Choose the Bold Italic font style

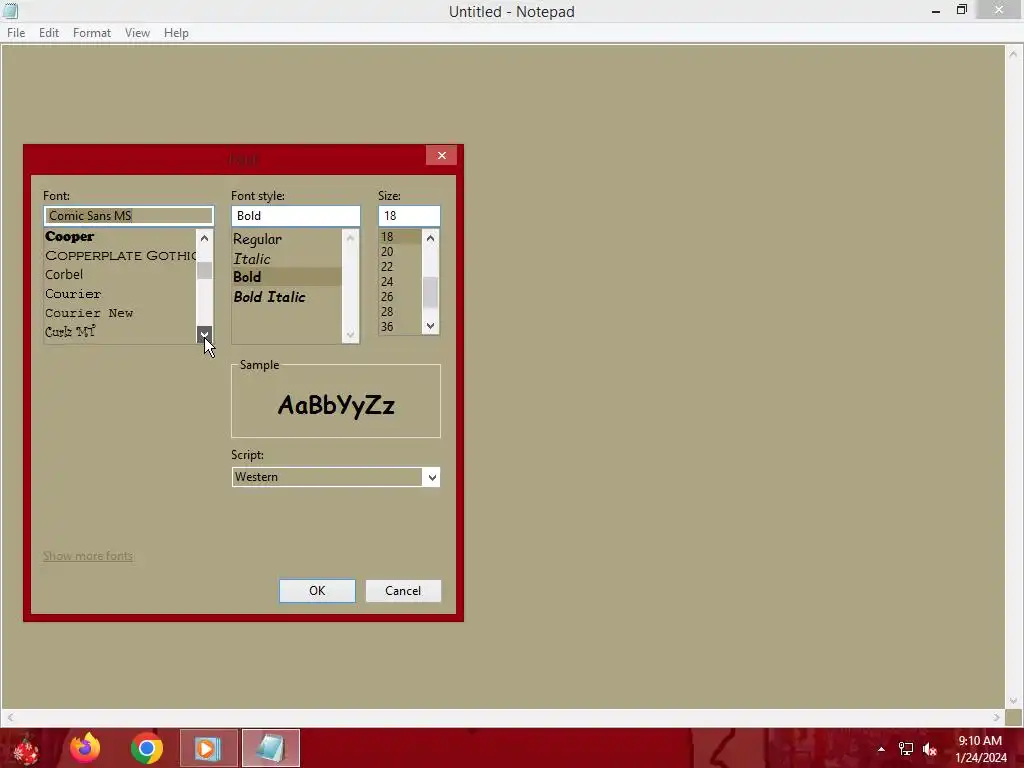287,296
